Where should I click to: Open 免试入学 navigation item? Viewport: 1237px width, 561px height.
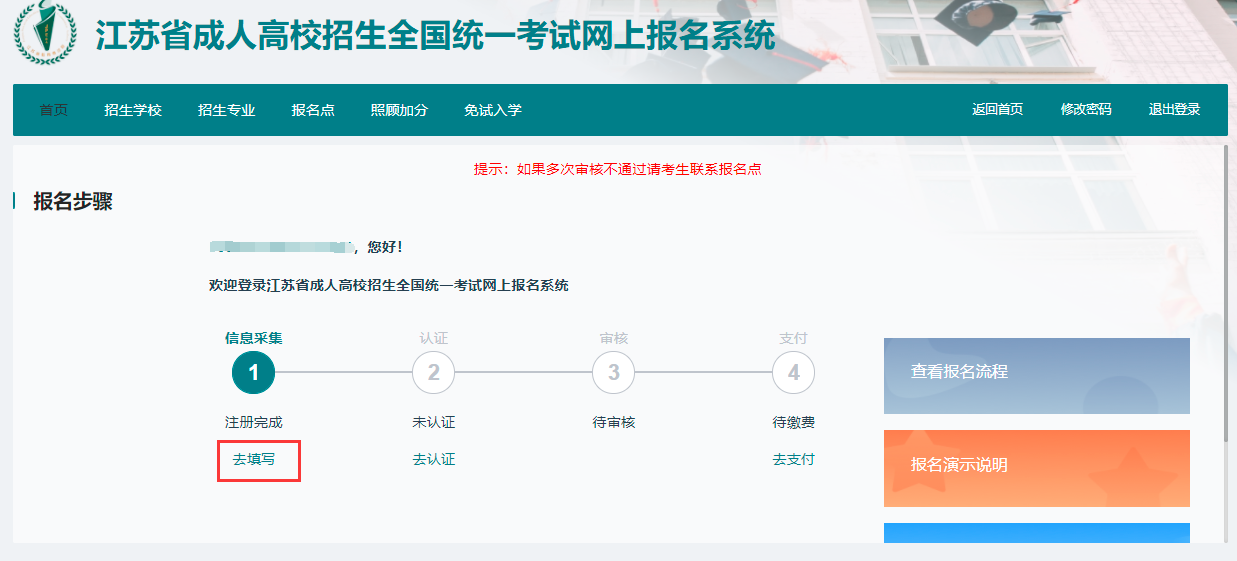pyautogui.click(x=493, y=110)
